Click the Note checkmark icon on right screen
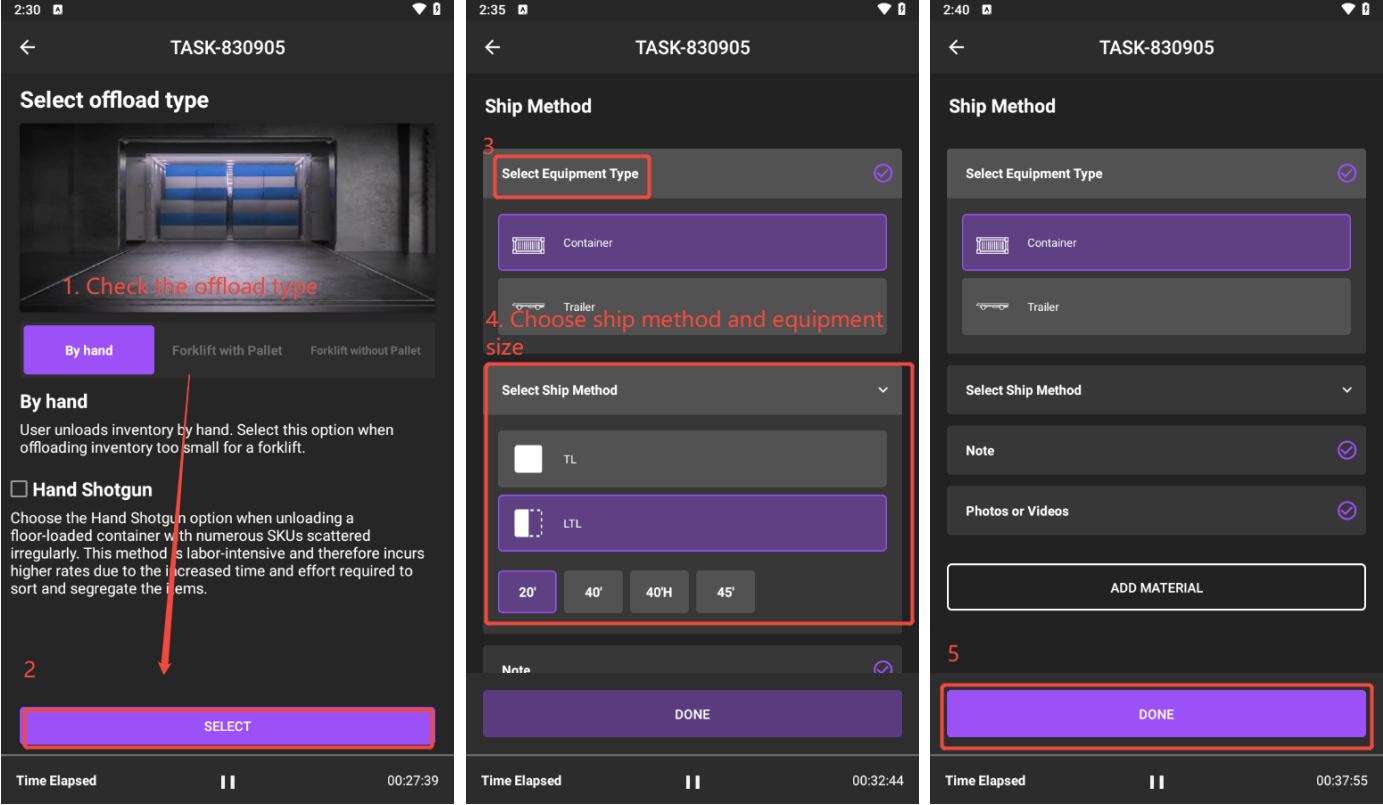This screenshot has height=805, width=1383. 1346,450
